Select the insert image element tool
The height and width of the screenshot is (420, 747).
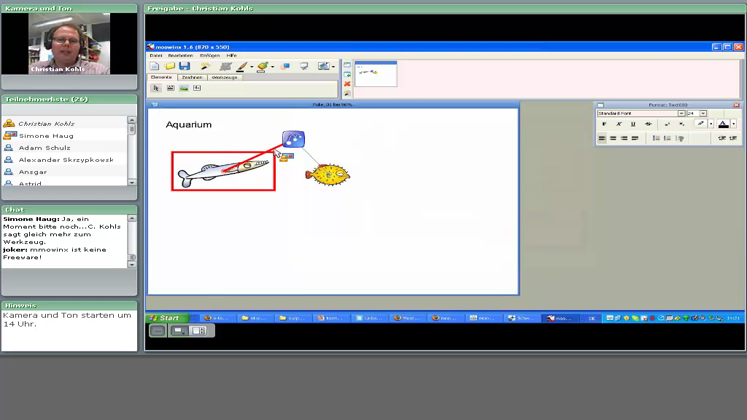point(184,88)
